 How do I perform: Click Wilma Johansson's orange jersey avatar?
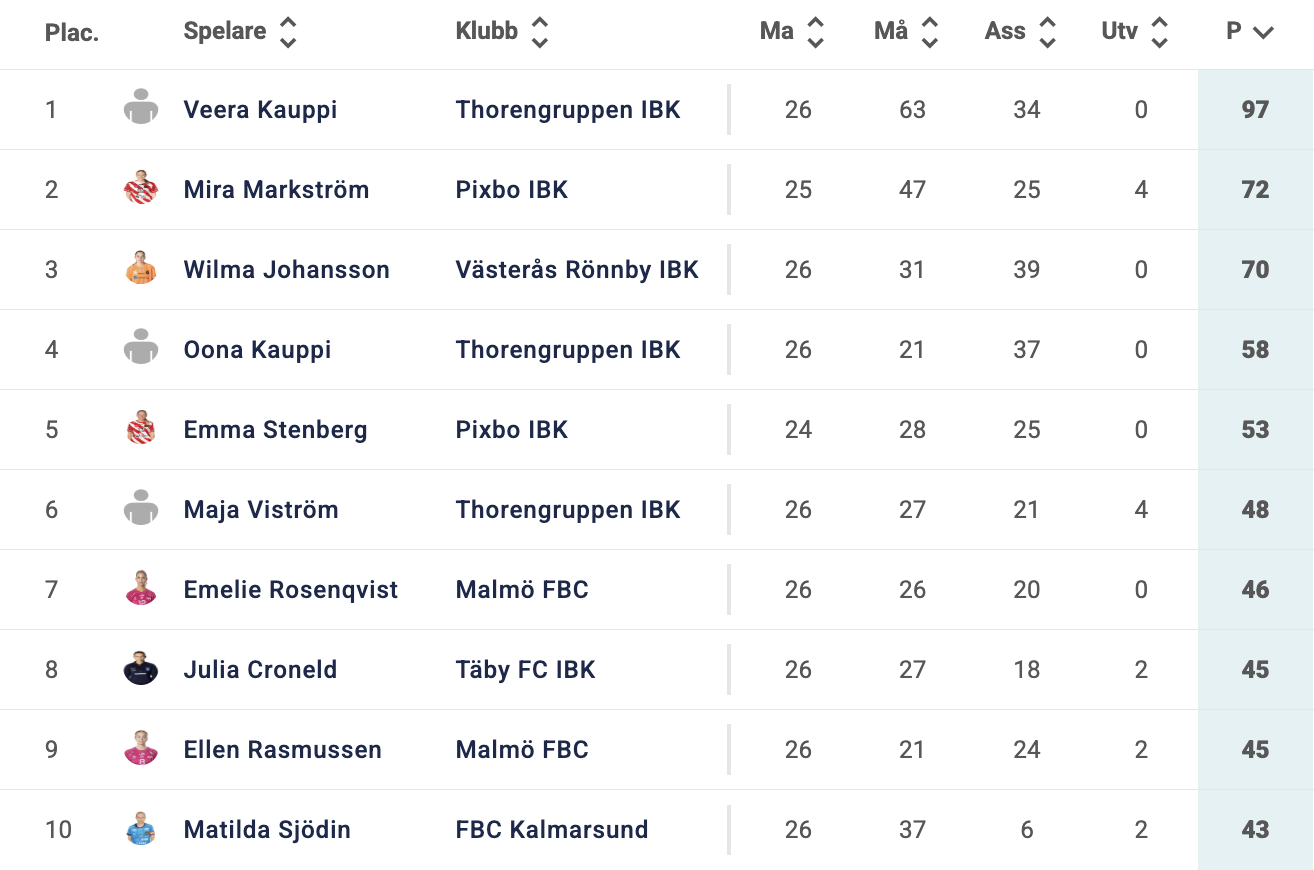(x=141, y=268)
